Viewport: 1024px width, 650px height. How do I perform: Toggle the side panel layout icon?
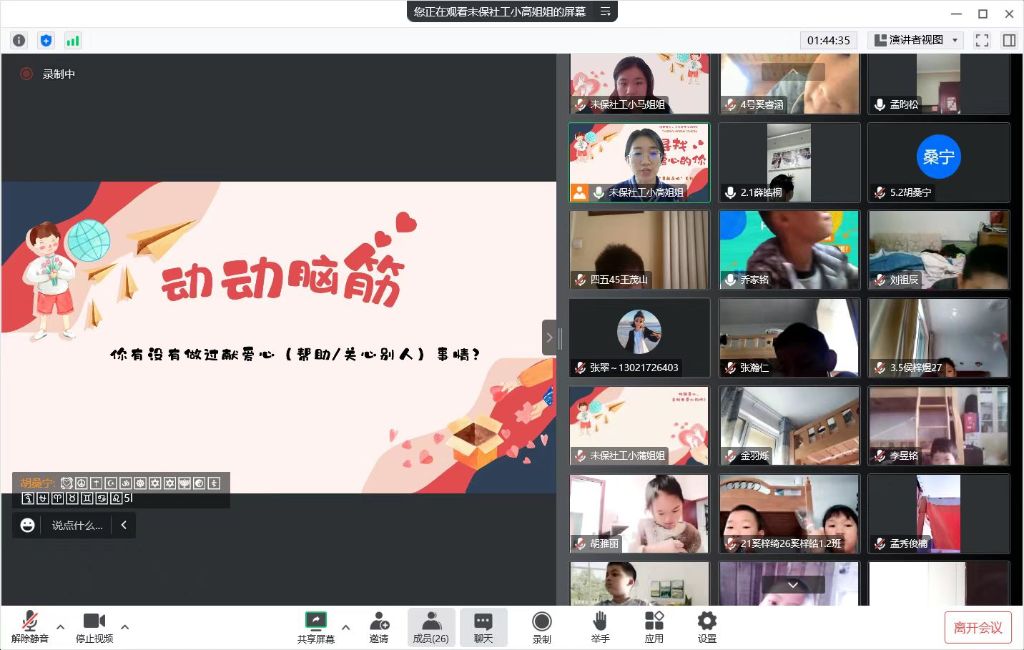pos(1008,40)
